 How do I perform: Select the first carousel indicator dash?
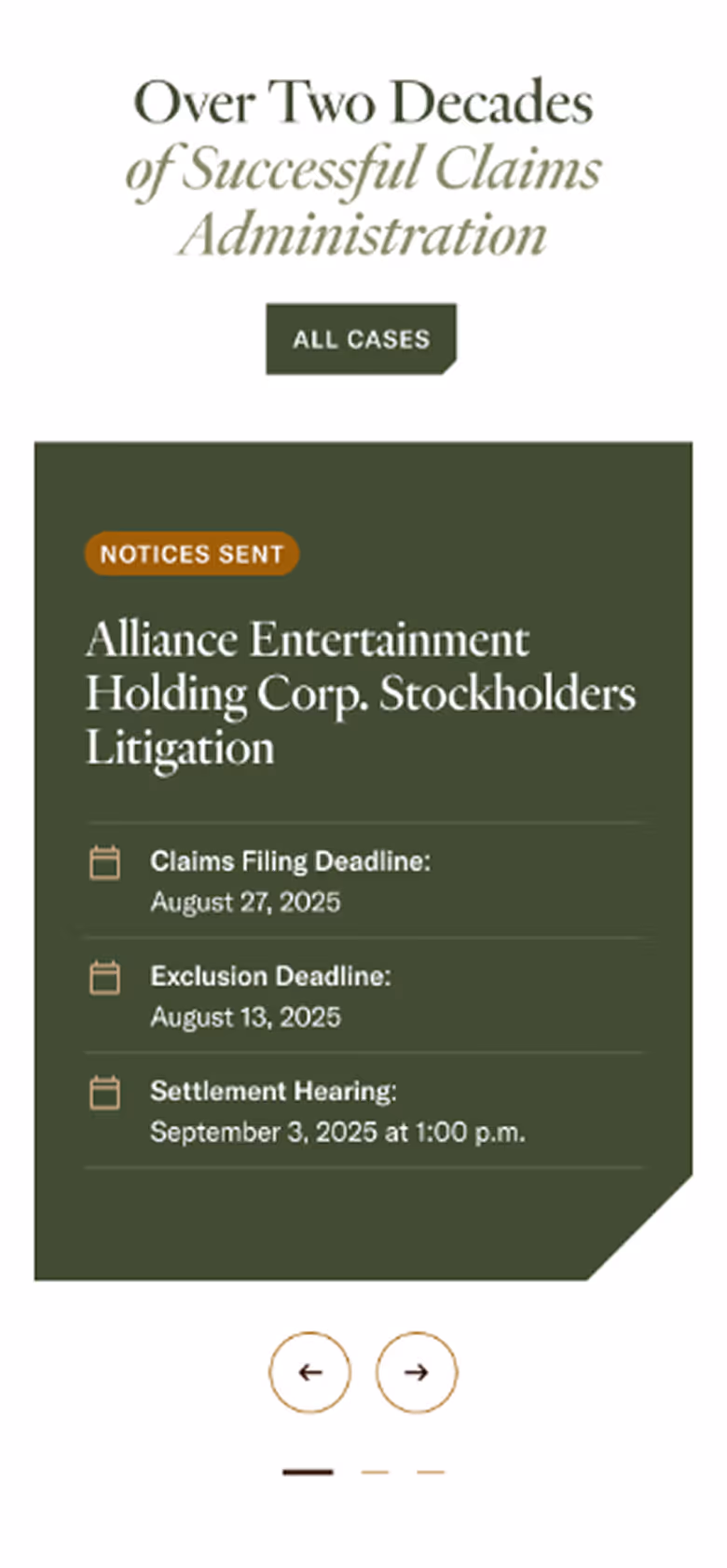click(x=308, y=1471)
